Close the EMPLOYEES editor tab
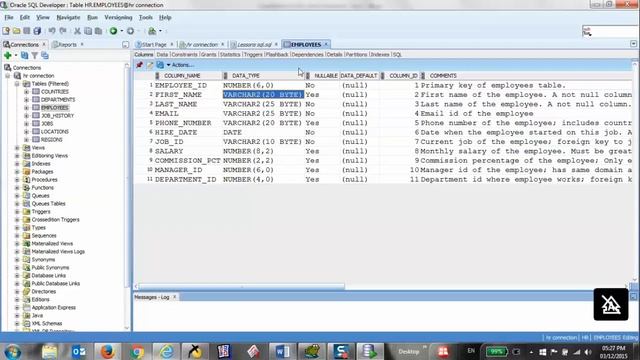The height and width of the screenshot is (360, 640). click(x=326, y=44)
